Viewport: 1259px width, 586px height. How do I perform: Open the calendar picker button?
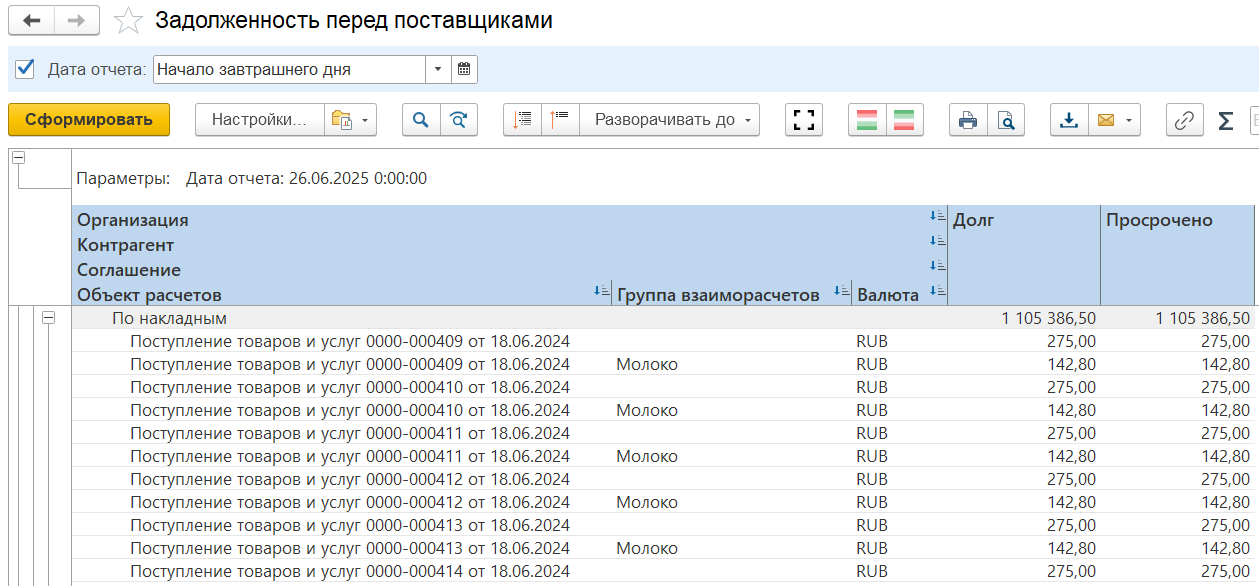point(464,70)
